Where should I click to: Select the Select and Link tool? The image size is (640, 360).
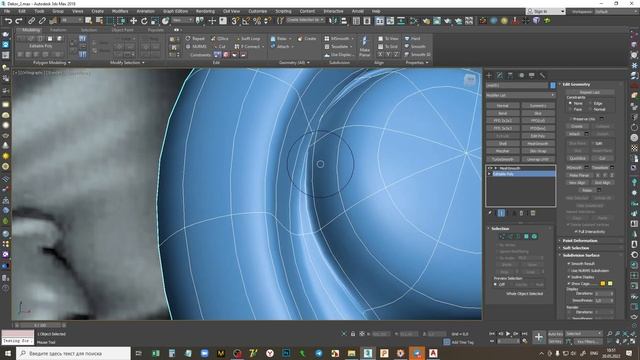point(31,20)
